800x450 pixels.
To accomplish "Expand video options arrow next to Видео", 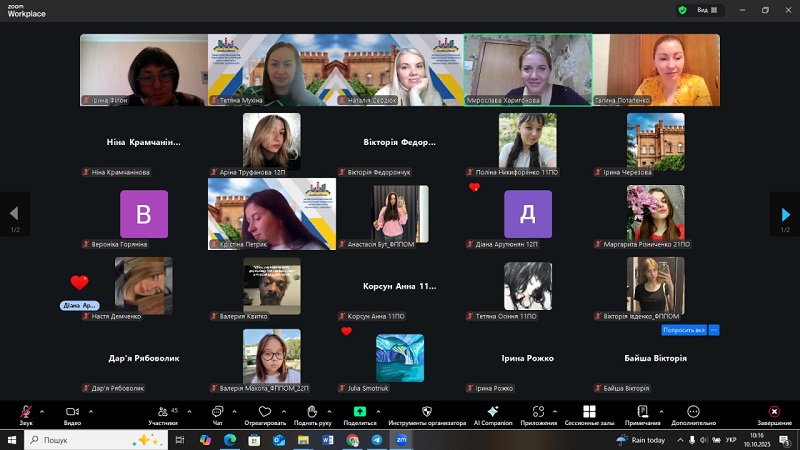I will coord(90,408).
